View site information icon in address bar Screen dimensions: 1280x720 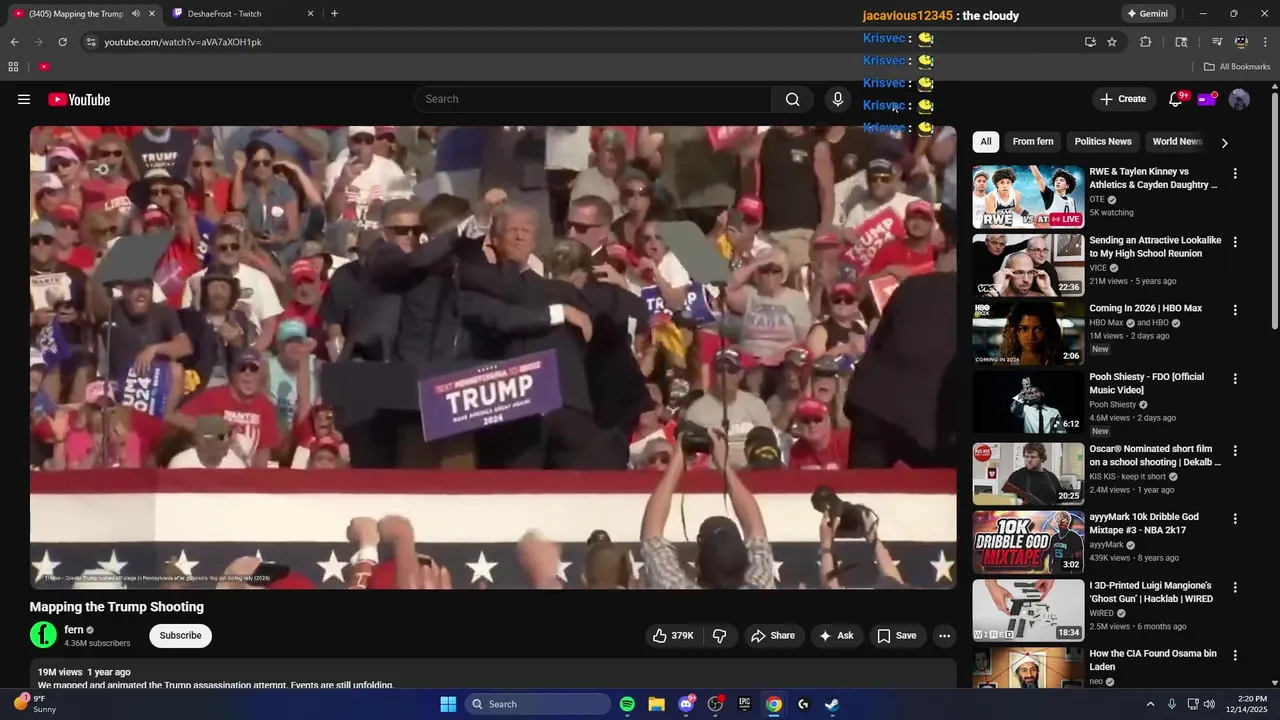pos(91,42)
